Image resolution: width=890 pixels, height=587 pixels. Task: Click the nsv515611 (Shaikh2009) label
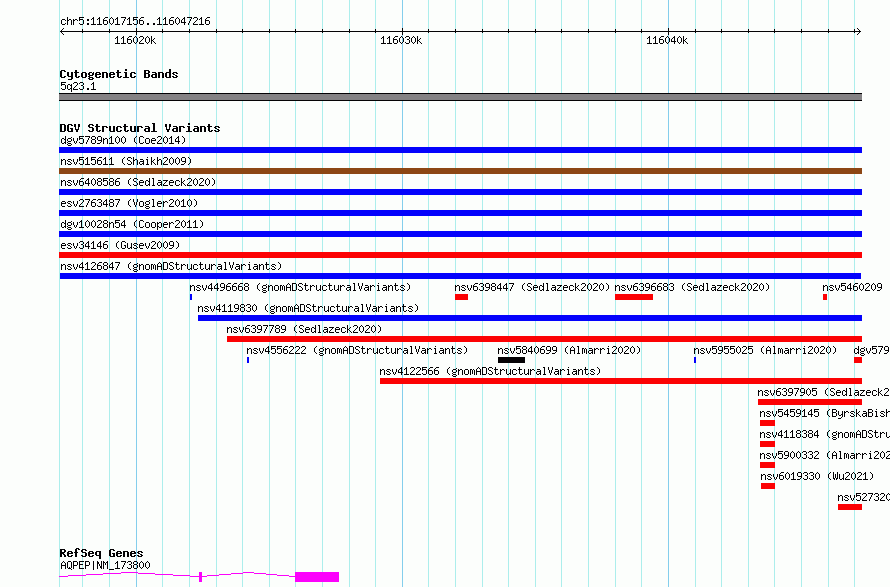click(x=126, y=161)
